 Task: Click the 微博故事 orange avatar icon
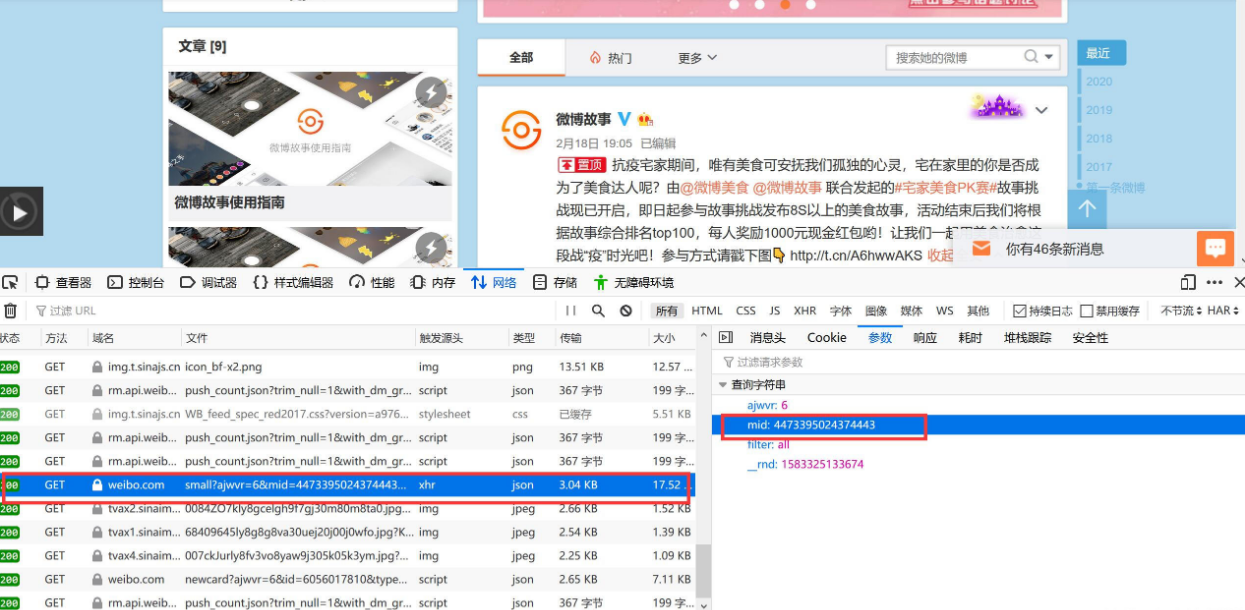[521, 131]
